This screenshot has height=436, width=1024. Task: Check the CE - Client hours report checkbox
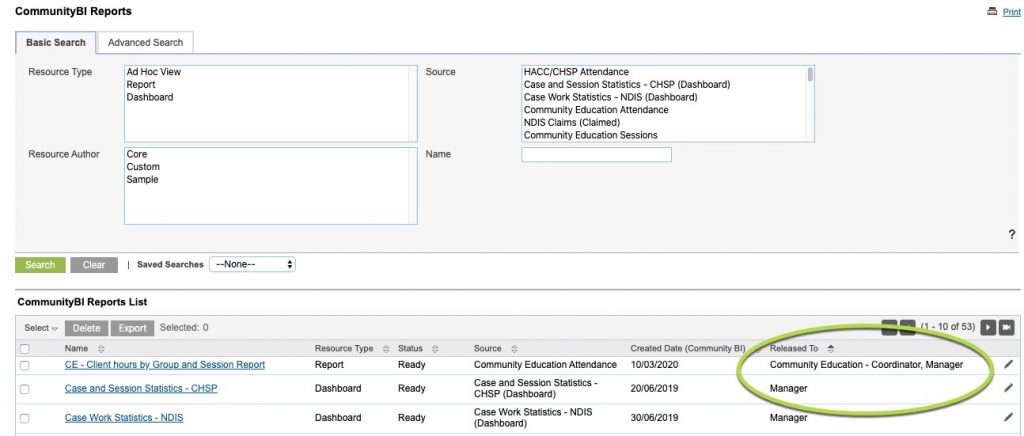pos(25,366)
